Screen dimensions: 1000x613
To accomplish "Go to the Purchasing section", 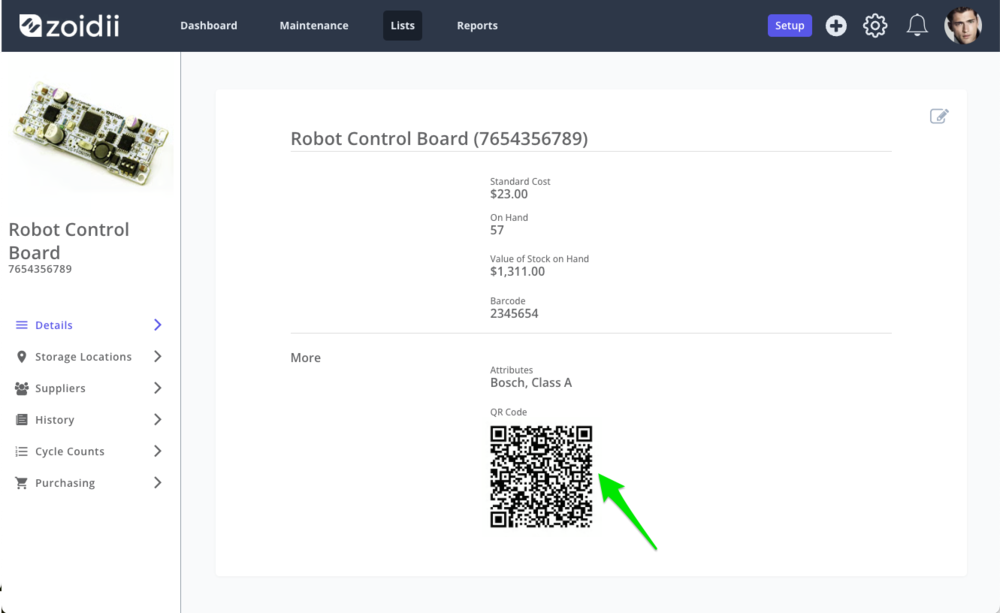I will click(65, 483).
